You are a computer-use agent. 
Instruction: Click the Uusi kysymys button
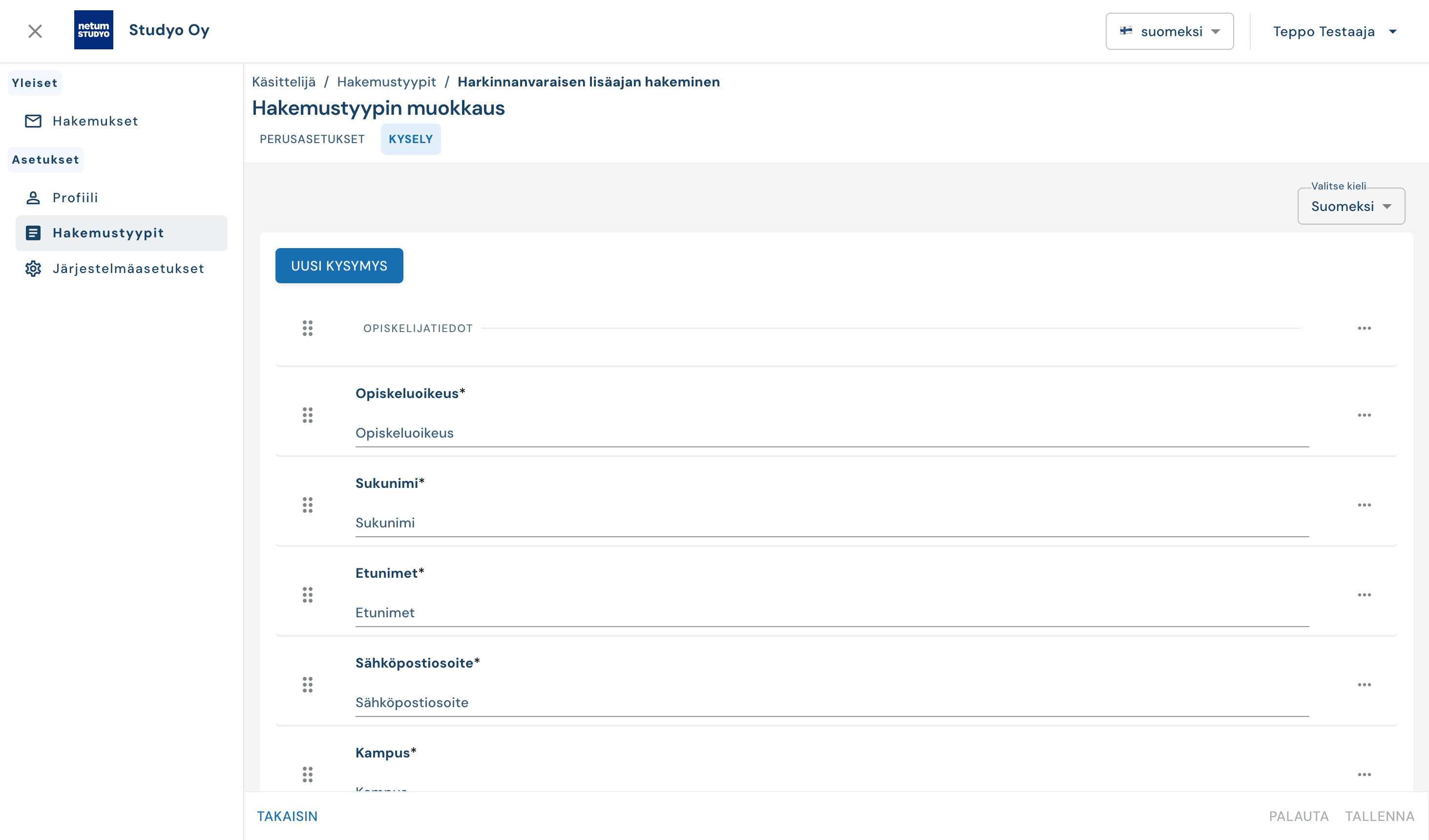(339, 266)
